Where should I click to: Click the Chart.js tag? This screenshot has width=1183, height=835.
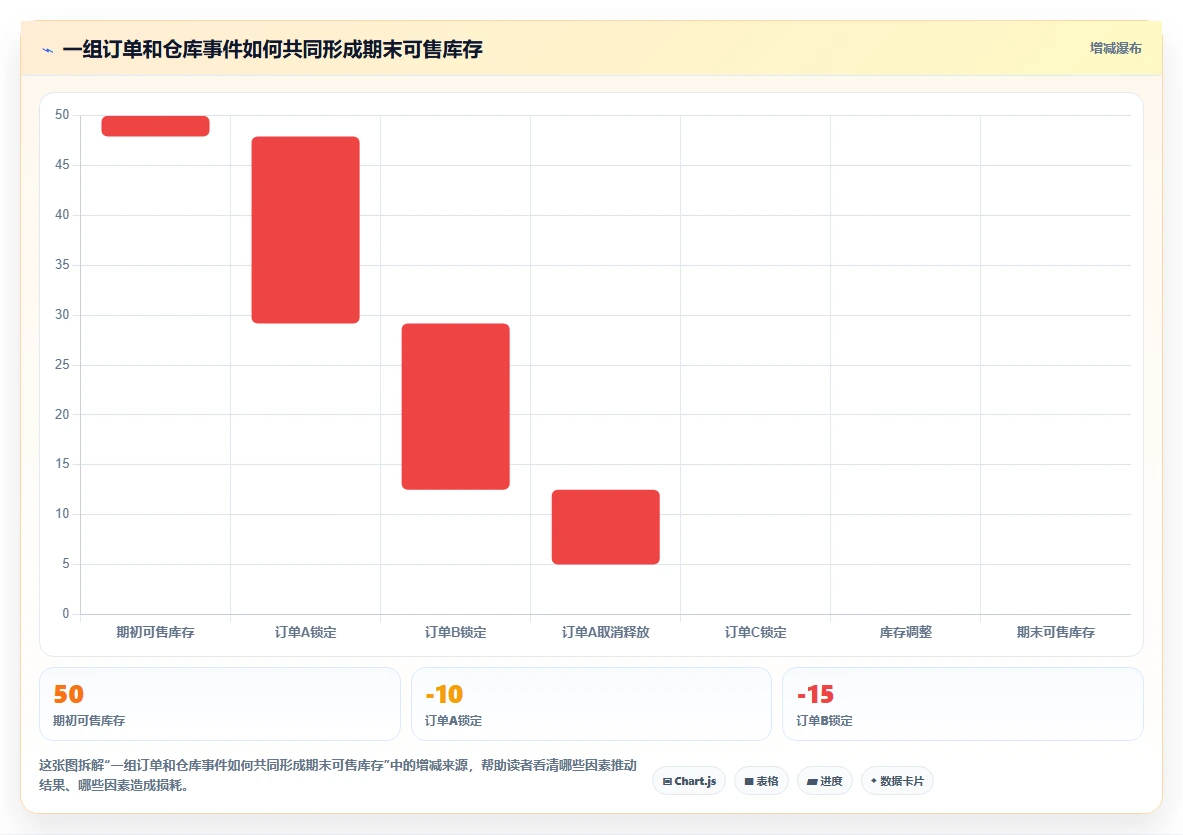(689, 781)
